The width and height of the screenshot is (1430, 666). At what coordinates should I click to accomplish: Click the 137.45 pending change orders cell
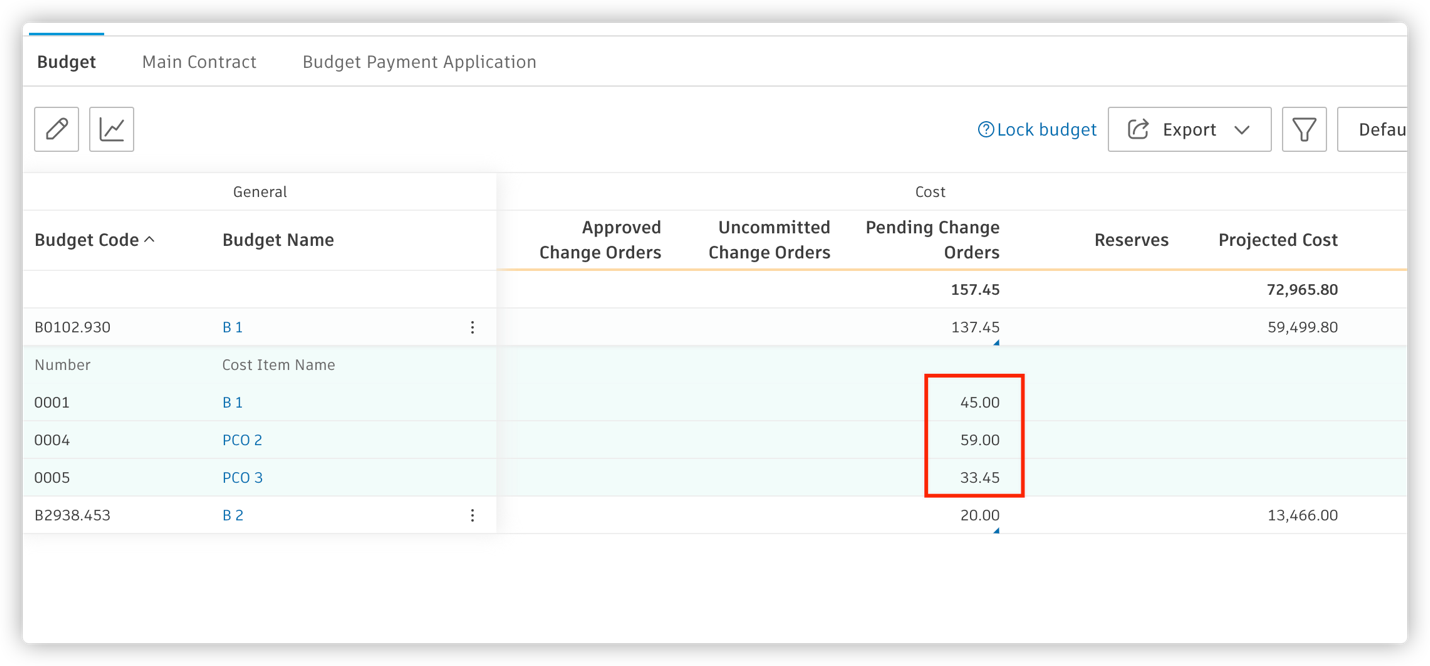(x=974, y=327)
